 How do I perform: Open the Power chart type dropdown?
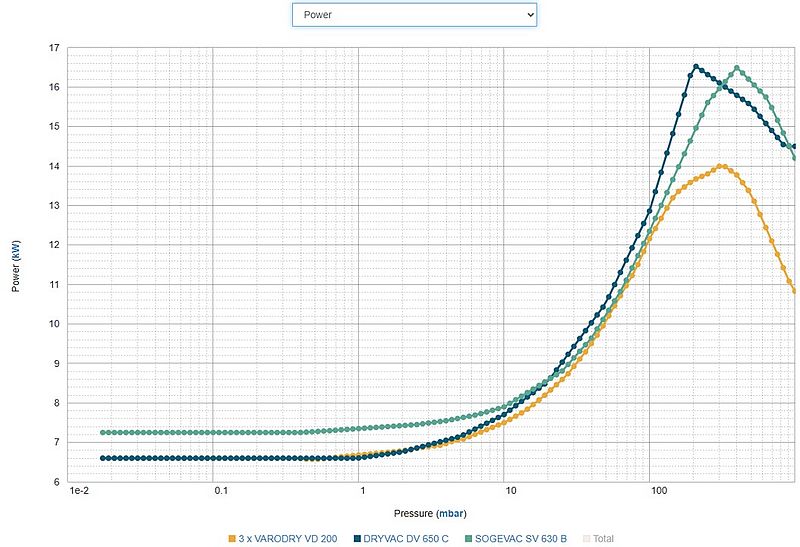click(x=414, y=15)
